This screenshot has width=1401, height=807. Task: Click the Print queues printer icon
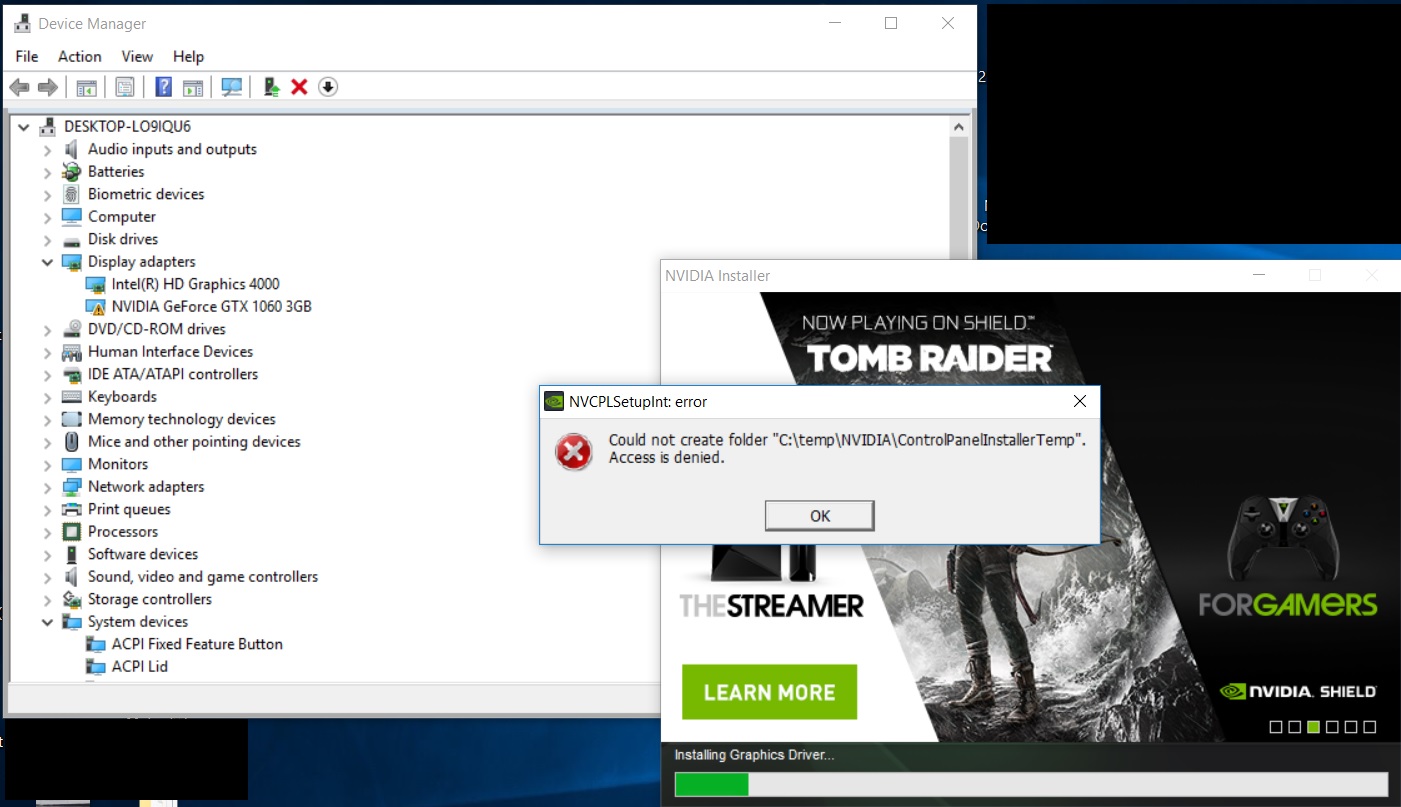tap(71, 509)
